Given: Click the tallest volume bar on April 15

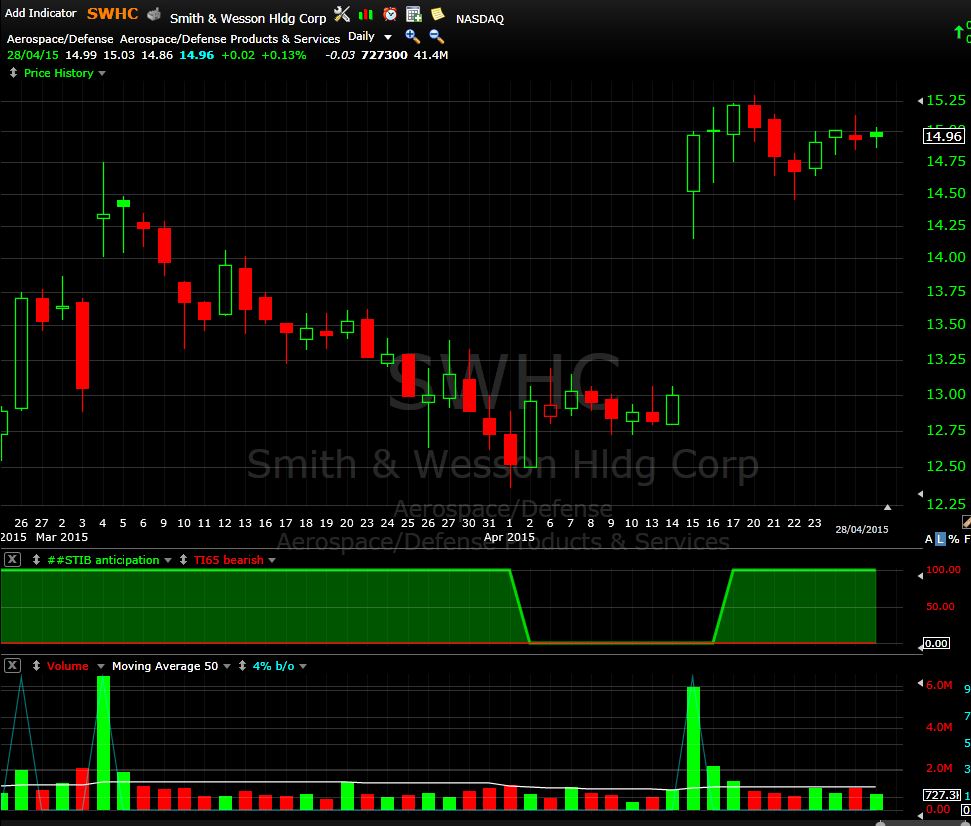Looking at the screenshot, I should pyautogui.click(x=693, y=748).
